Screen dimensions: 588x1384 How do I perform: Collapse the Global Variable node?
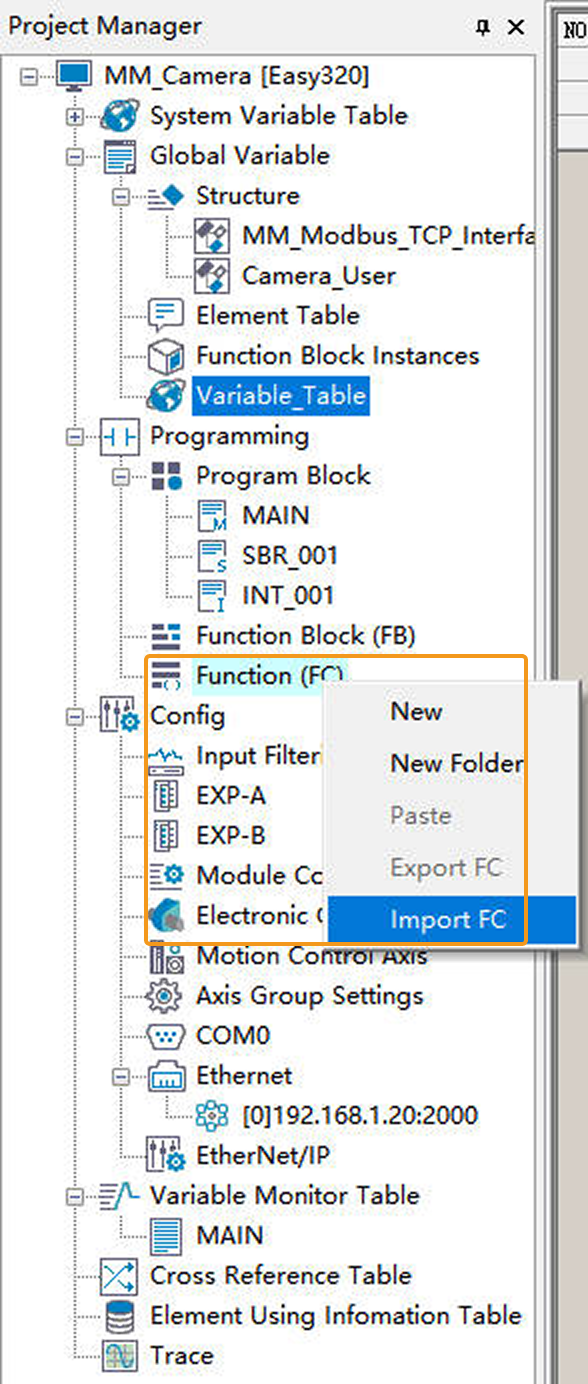click(75, 156)
